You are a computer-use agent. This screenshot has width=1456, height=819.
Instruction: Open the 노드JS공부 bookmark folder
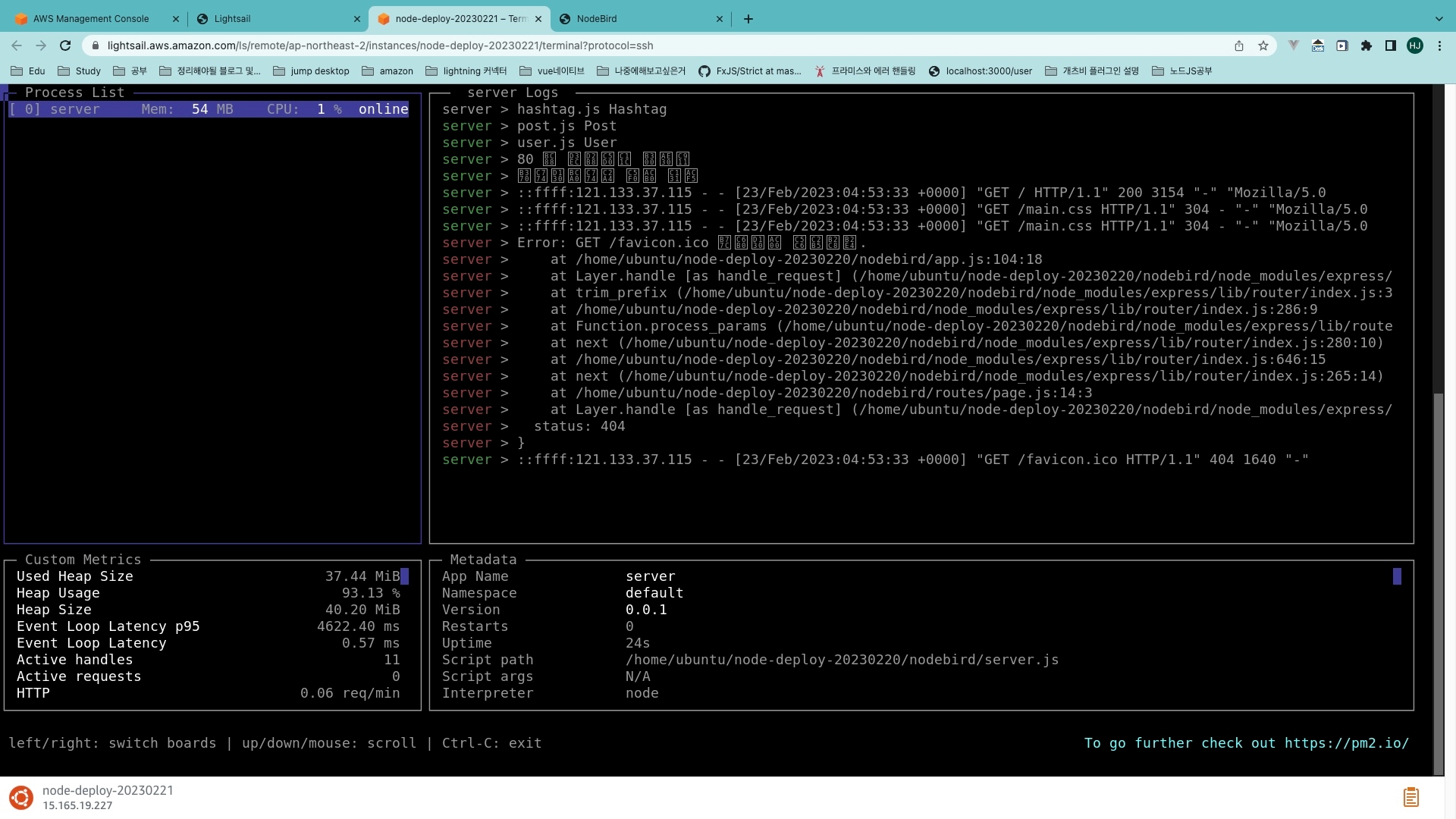(1181, 71)
